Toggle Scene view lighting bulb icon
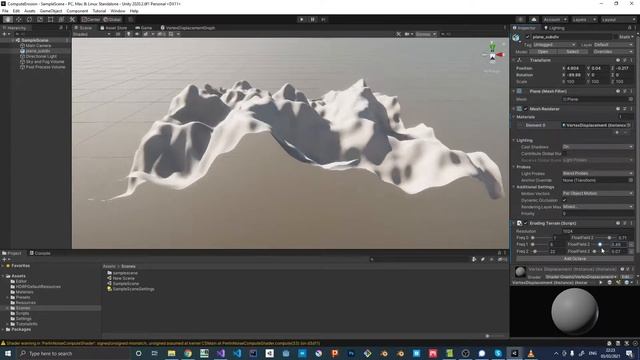The width and height of the screenshot is (640, 360). coord(129,34)
